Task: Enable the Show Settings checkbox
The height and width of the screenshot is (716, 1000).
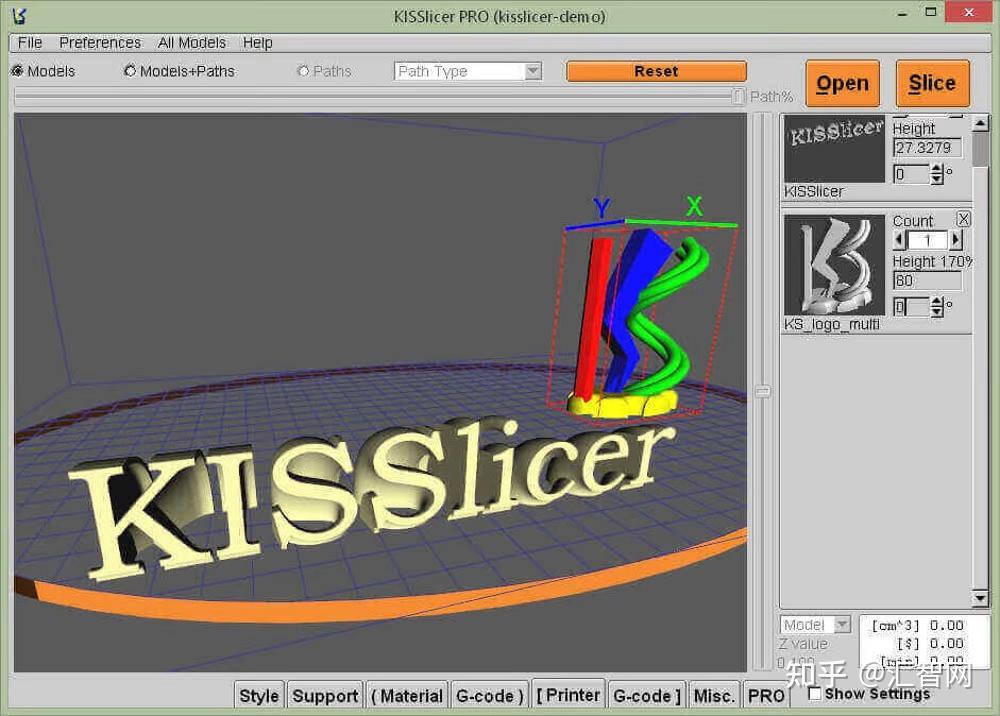Action: [815, 692]
